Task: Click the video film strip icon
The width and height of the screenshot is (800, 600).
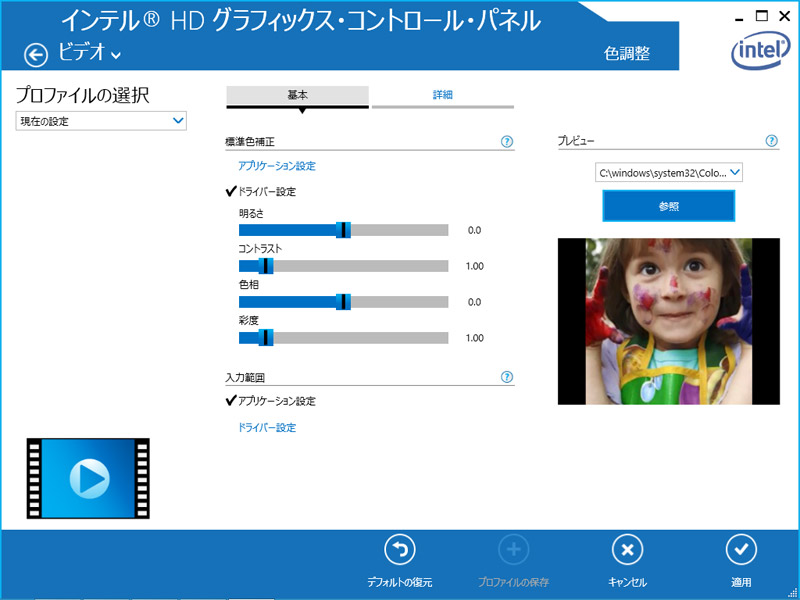Action: click(88, 478)
